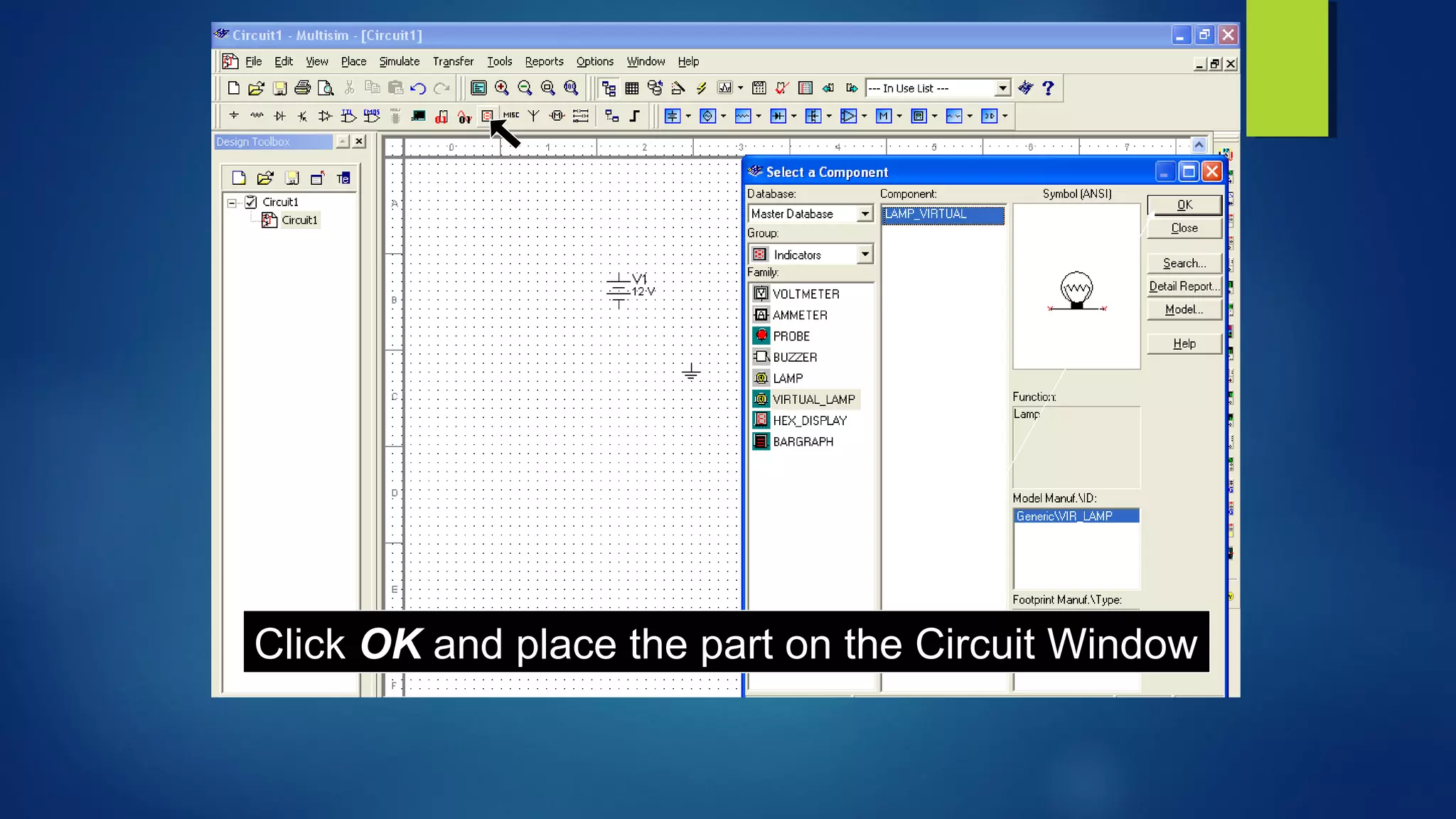
Task: Toggle the Spreadsheet View grid icon
Action: click(x=632, y=88)
